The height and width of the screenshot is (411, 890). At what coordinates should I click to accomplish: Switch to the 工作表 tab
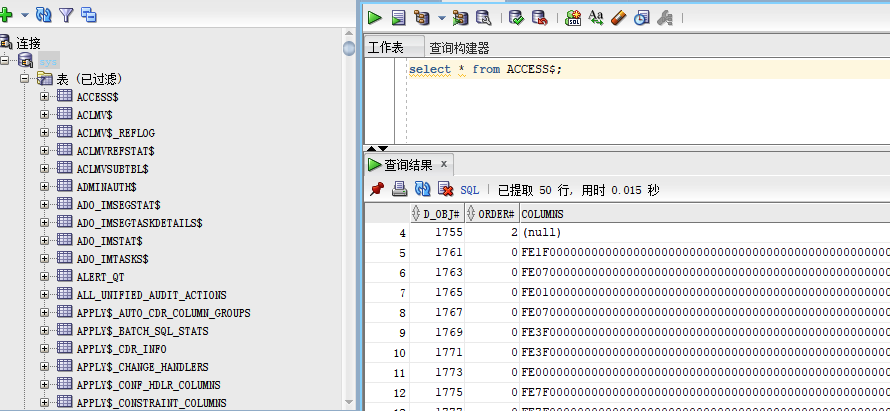click(x=385, y=47)
